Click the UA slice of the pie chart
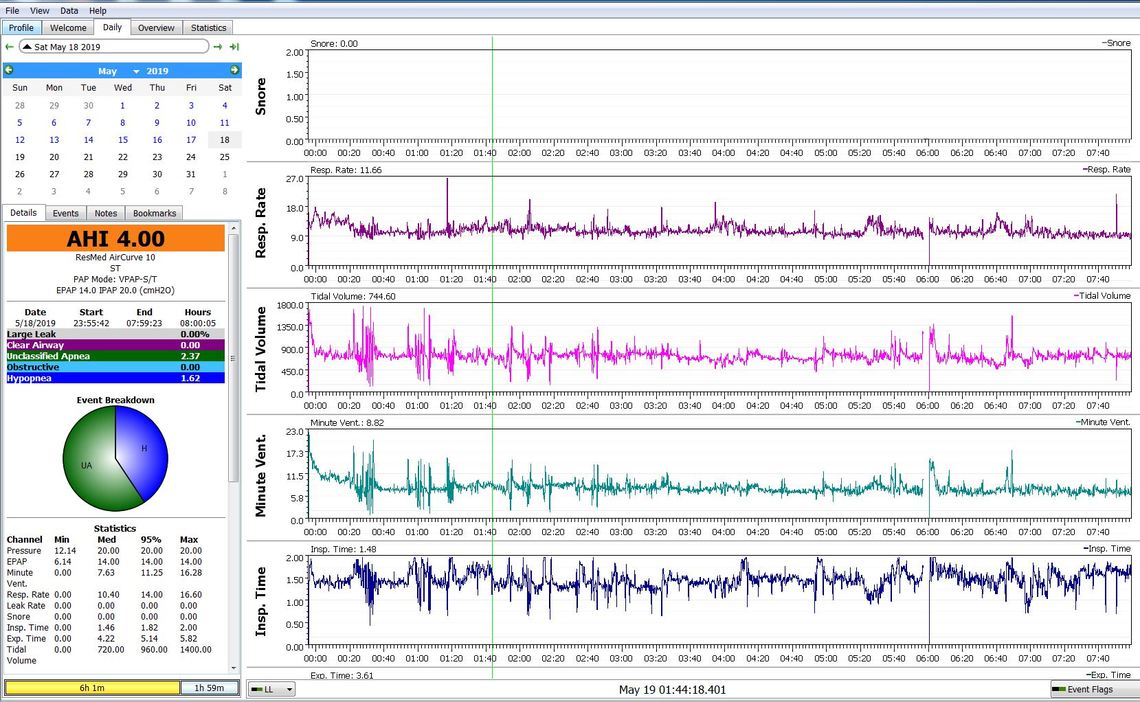 pyautogui.click(x=87, y=465)
